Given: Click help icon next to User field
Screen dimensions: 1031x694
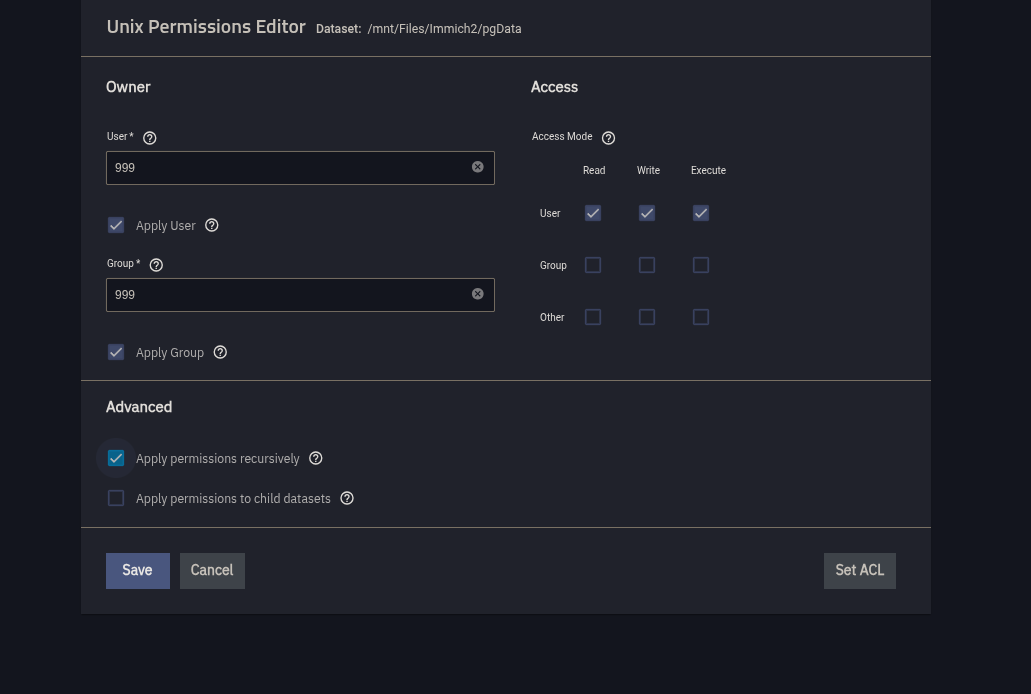Looking at the screenshot, I should 150,138.
